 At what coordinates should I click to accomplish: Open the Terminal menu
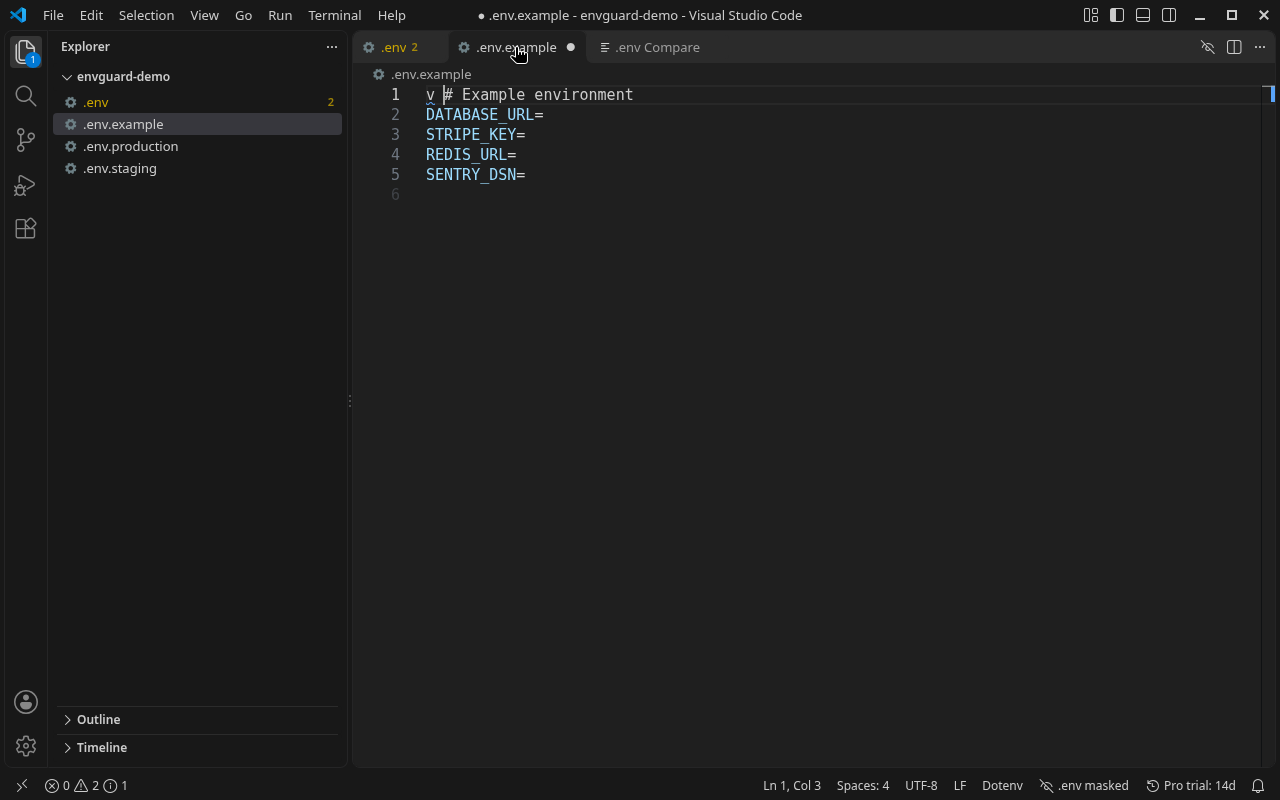tap(335, 15)
